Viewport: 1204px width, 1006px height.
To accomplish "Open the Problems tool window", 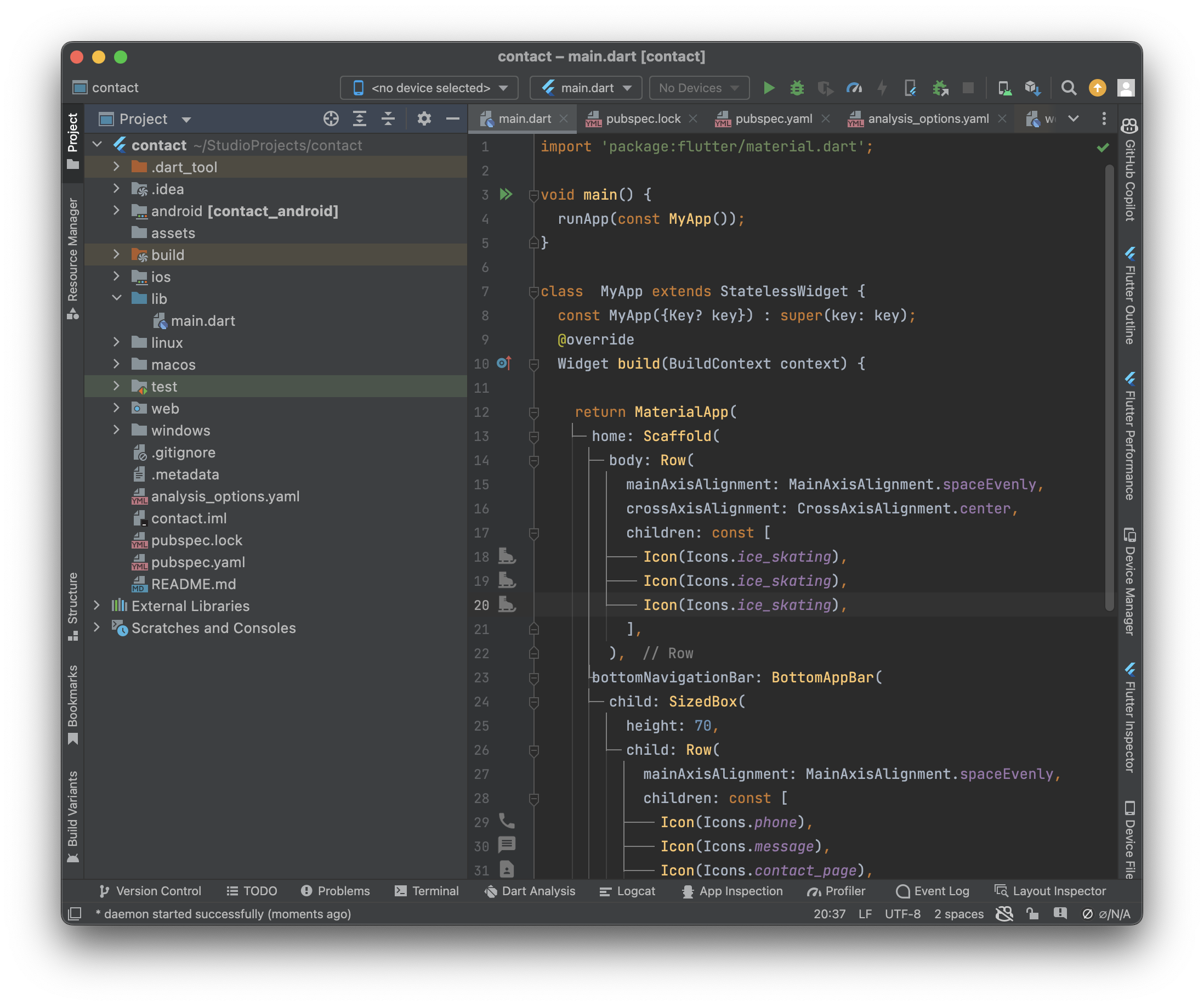I will pyautogui.click(x=336, y=891).
